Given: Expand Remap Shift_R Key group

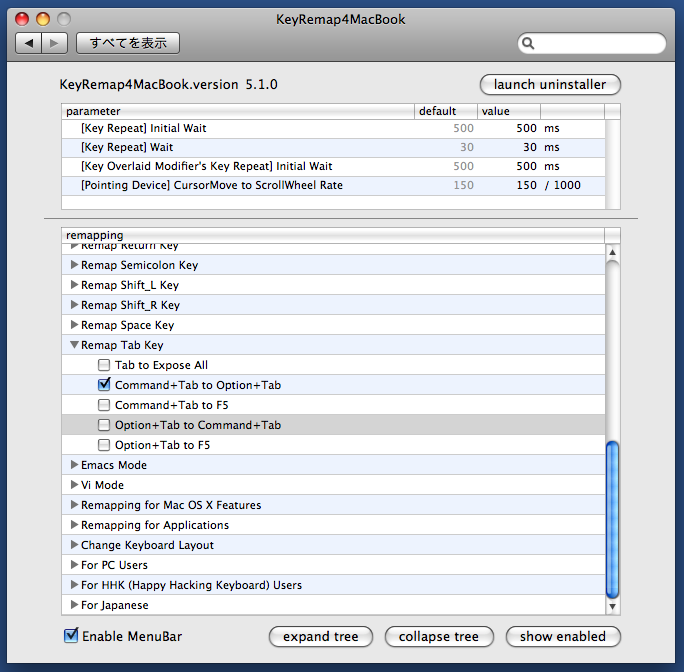Looking at the screenshot, I should point(74,305).
